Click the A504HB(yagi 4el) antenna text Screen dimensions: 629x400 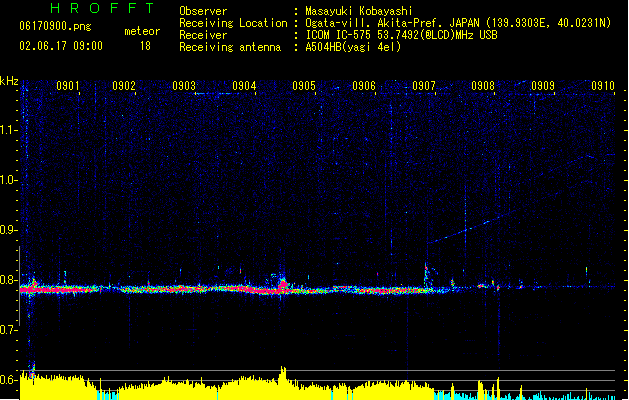click(x=353, y=47)
